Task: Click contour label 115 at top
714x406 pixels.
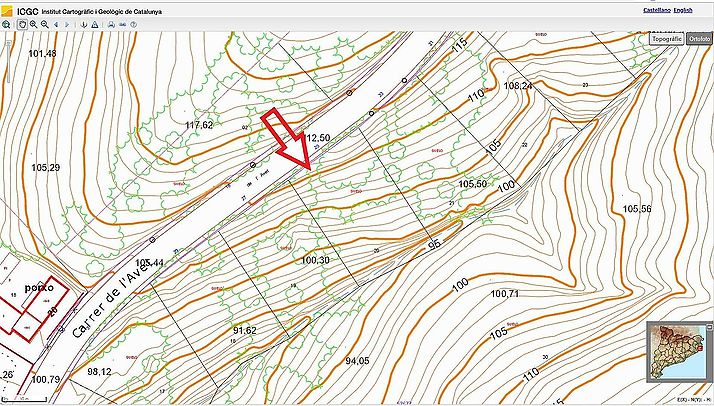Action: [459, 46]
